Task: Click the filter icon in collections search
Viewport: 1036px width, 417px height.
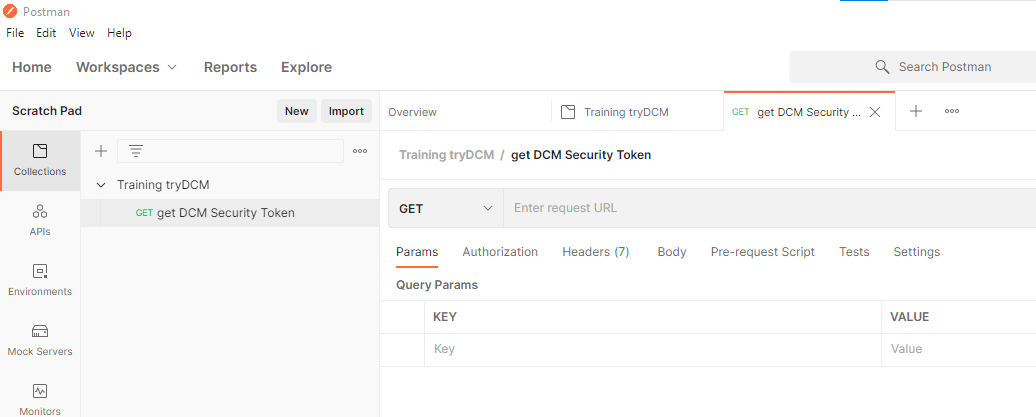Action: (136, 151)
